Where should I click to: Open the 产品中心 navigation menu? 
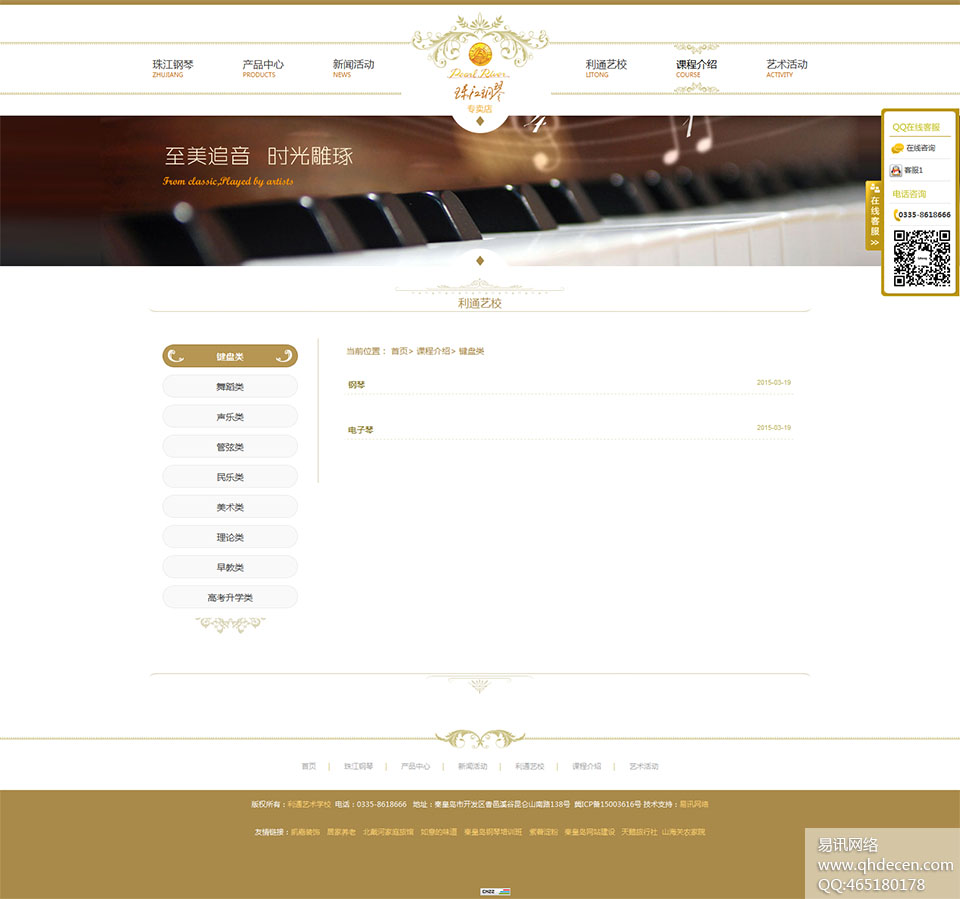262,68
